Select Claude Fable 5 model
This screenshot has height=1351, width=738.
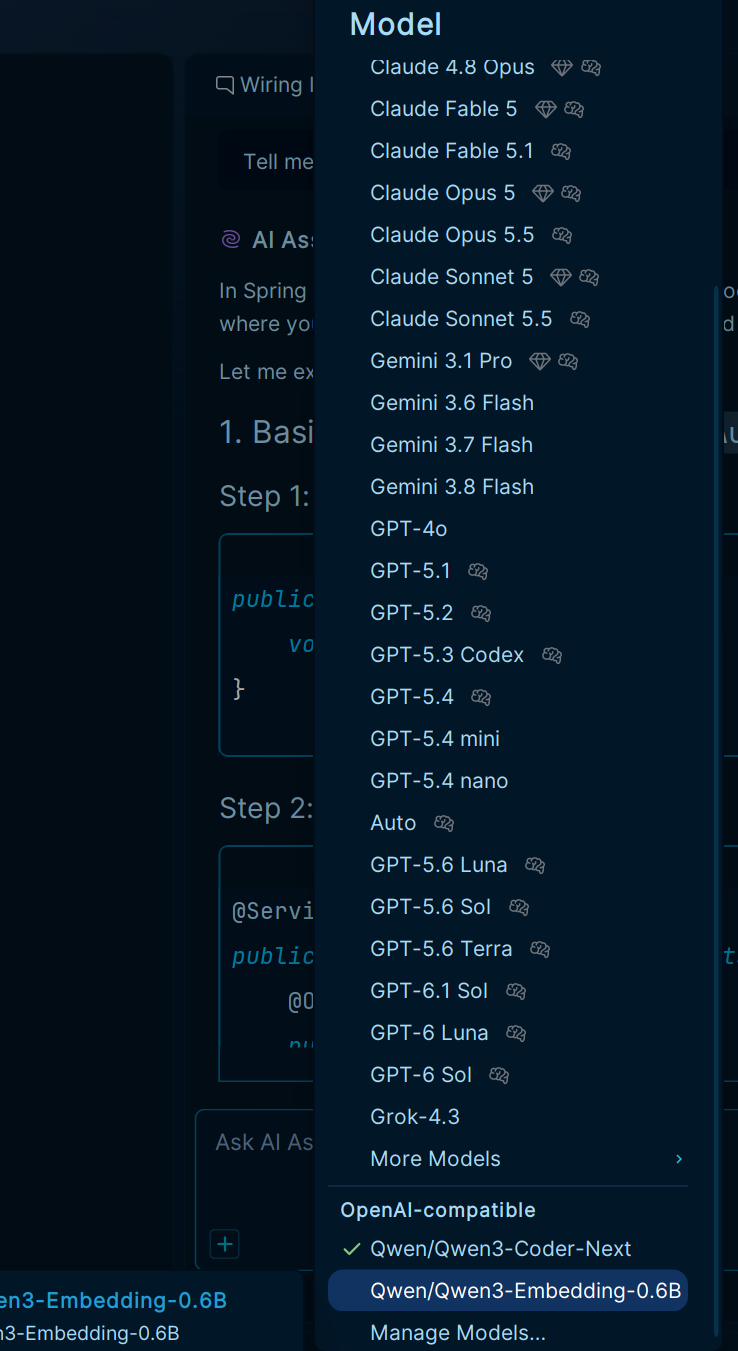point(508,109)
